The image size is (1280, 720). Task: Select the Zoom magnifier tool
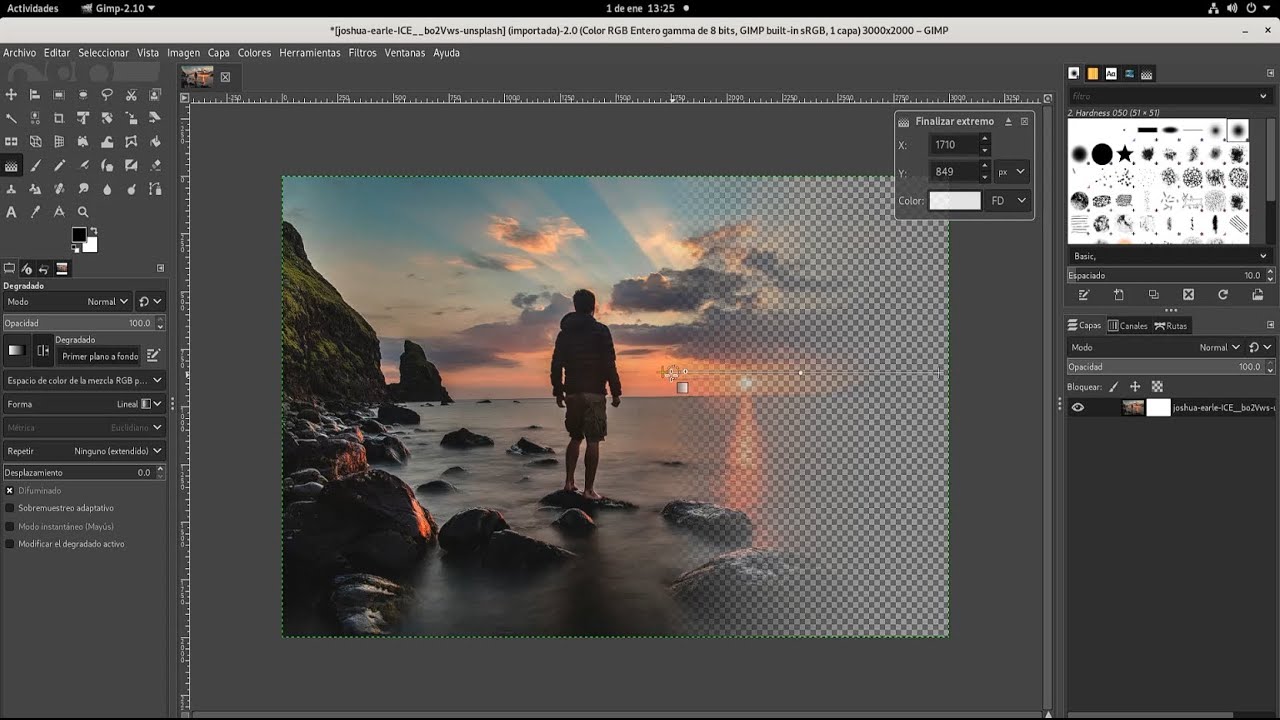pyautogui.click(x=83, y=212)
